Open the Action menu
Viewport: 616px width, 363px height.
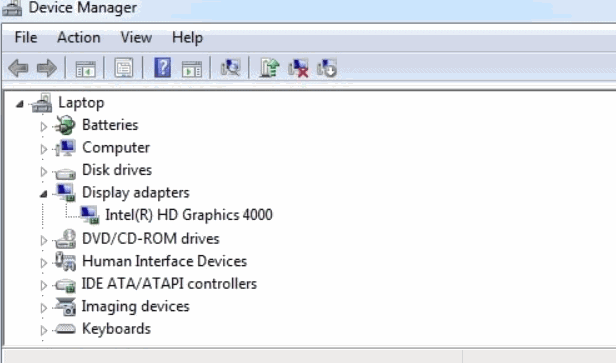[x=79, y=38]
